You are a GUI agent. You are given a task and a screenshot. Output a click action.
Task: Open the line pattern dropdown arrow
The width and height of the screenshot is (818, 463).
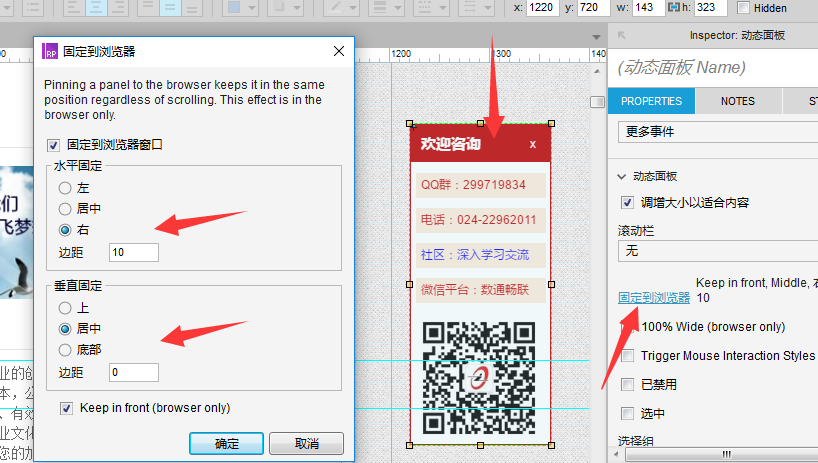pos(443,8)
